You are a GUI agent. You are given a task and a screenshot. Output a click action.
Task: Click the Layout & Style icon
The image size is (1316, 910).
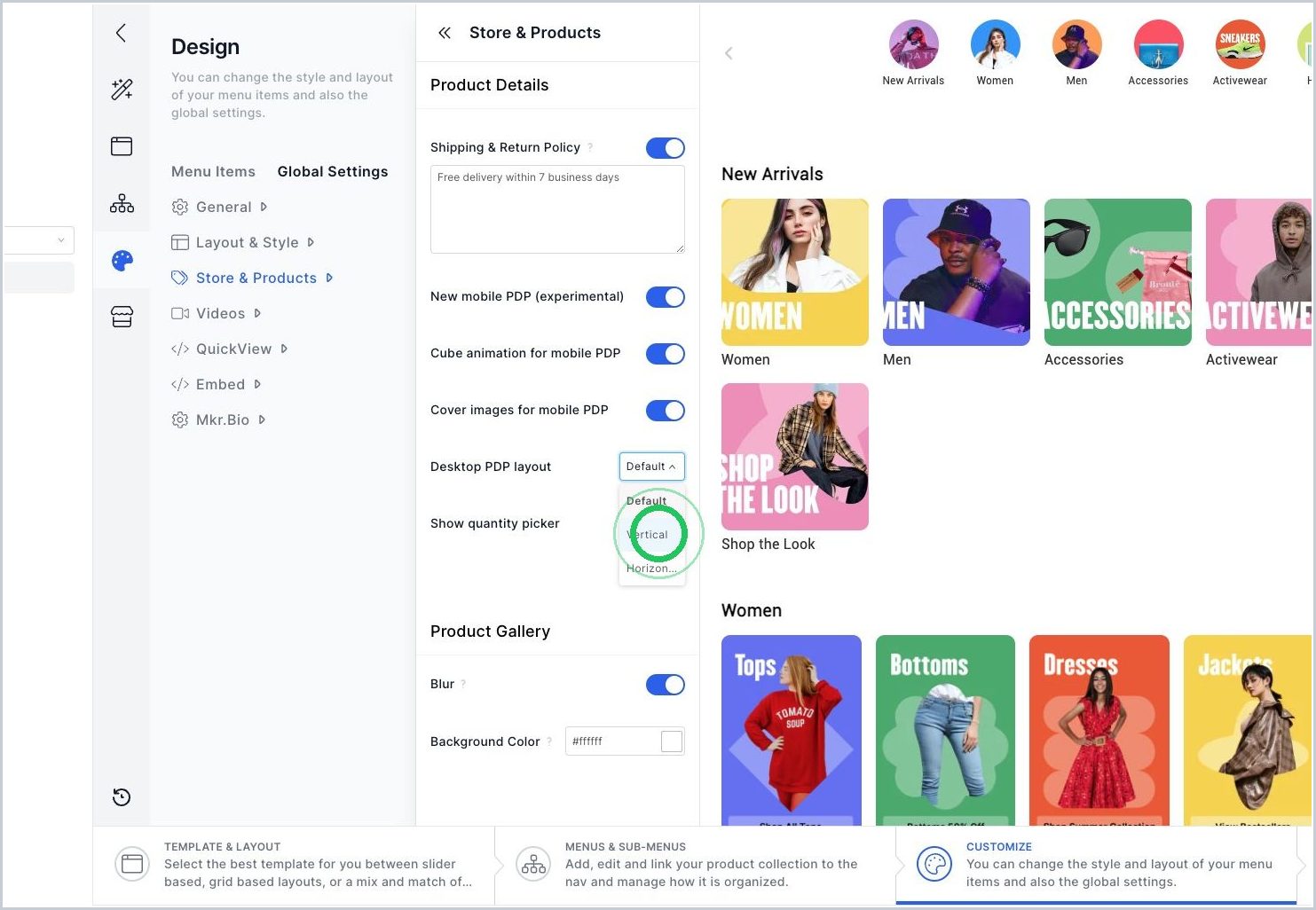(179, 242)
